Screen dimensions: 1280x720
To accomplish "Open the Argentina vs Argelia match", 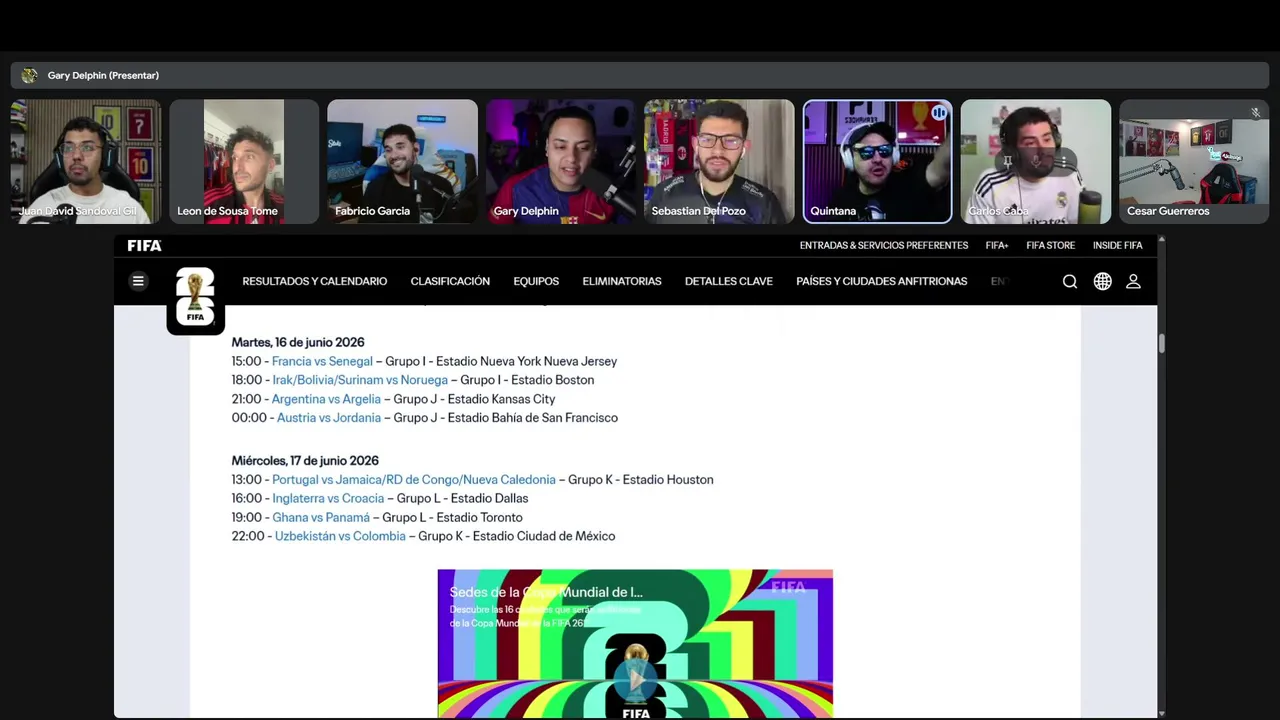I will tap(326, 399).
